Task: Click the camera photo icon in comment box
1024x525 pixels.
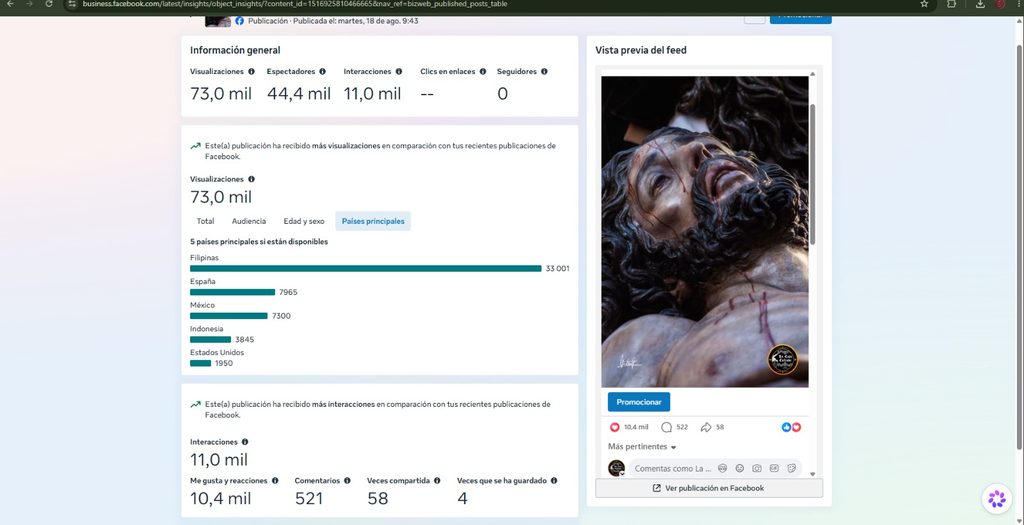Action: tap(757, 468)
